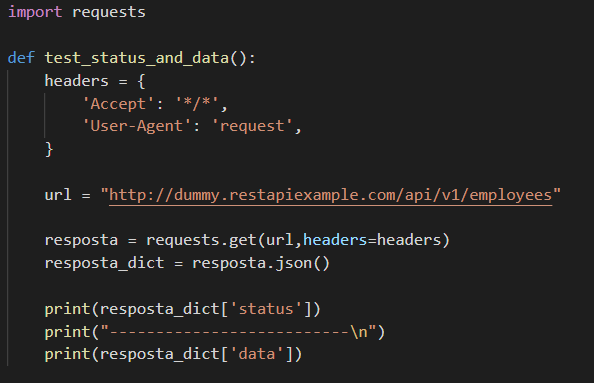Click the resposta.json() call
Screen dimensions: 594x383
pos(261,263)
